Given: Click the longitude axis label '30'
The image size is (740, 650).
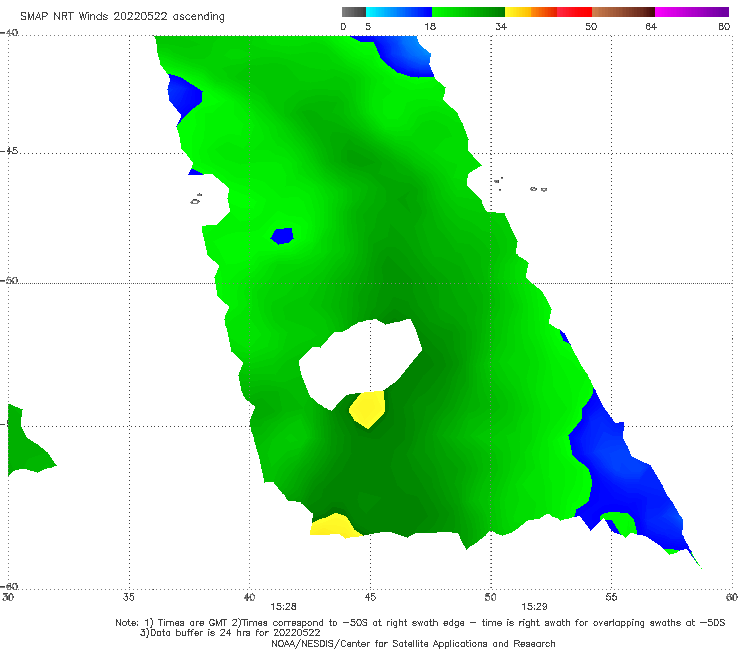Looking at the screenshot, I should (8, 597).
